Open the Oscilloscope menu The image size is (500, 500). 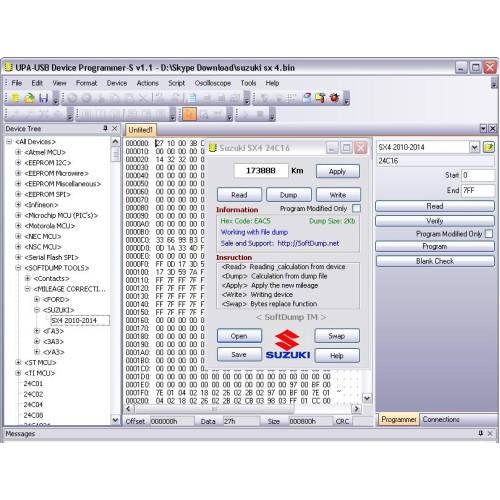[x=213, y=83]
